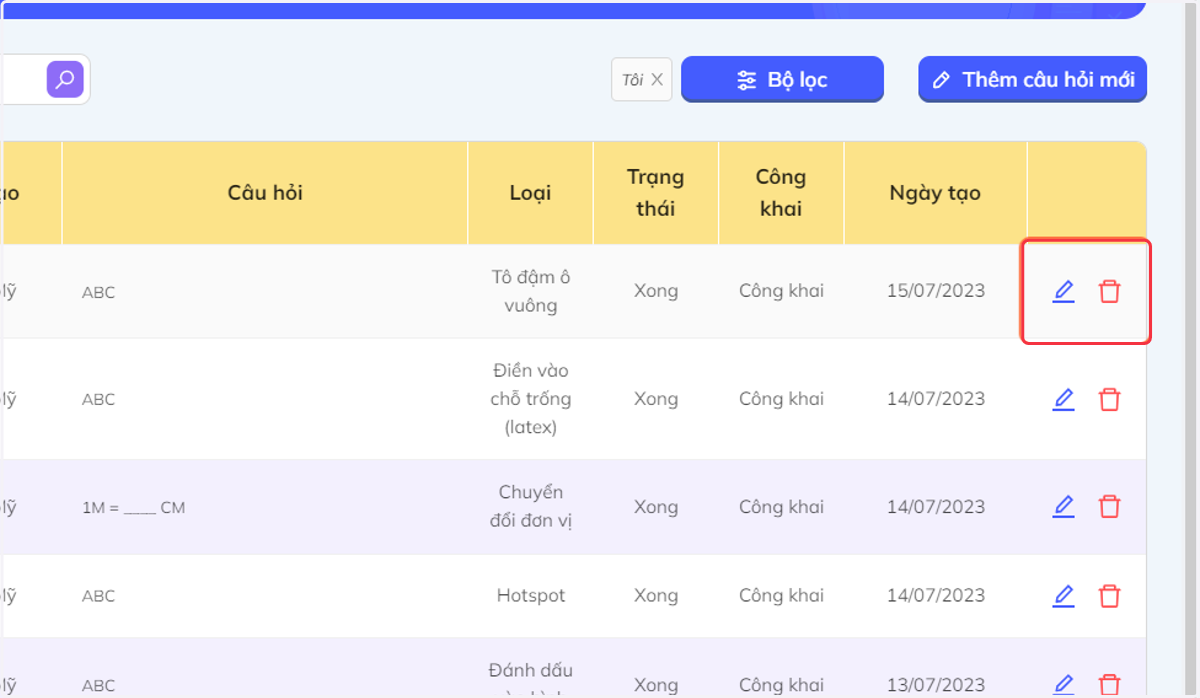1200x698 pixels.
Task: Delete the Hotspot question row
Action: click(x=1109, y=596)
